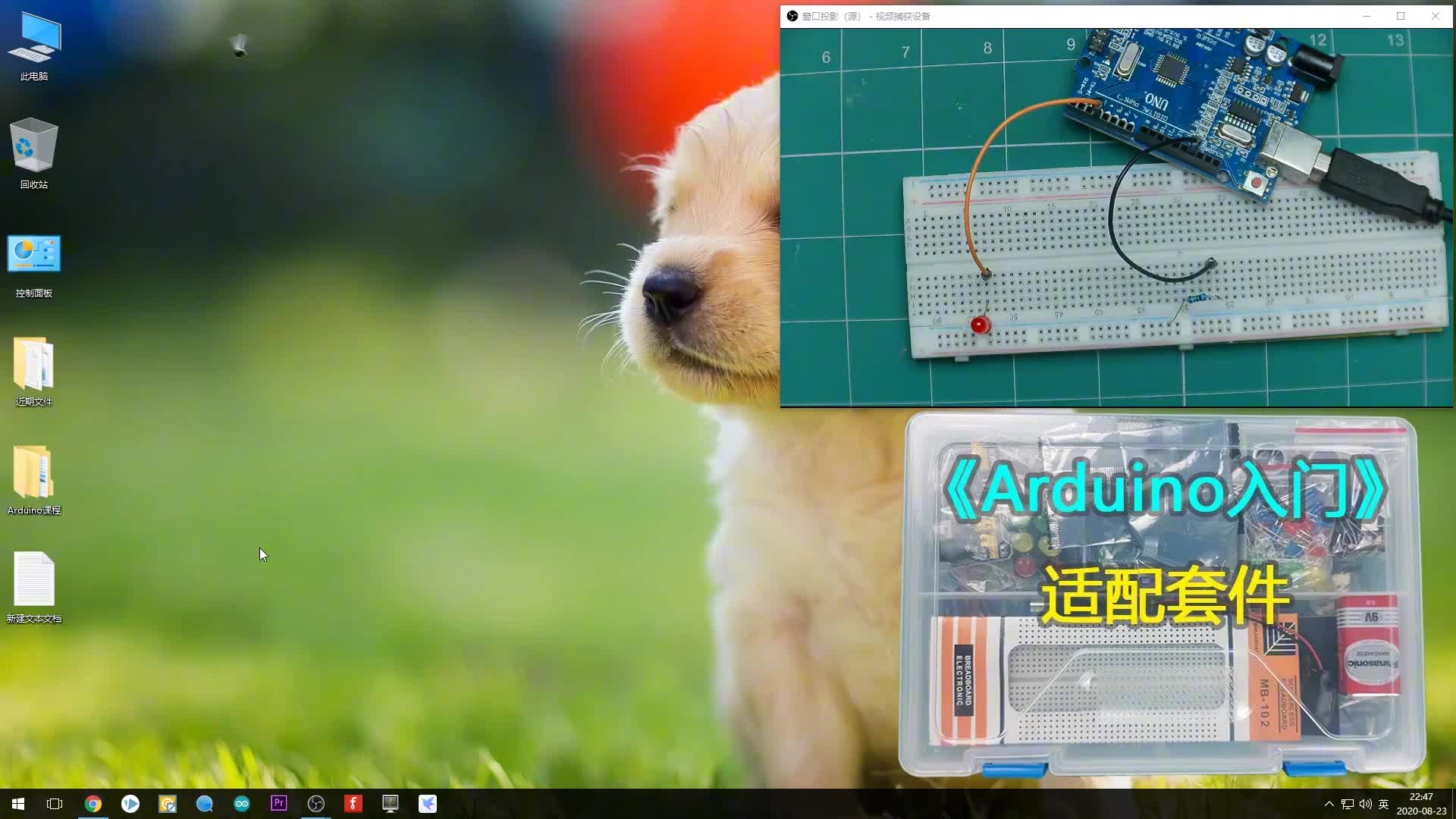Open the monitor app icon in taskbar

tap(391, 804)
